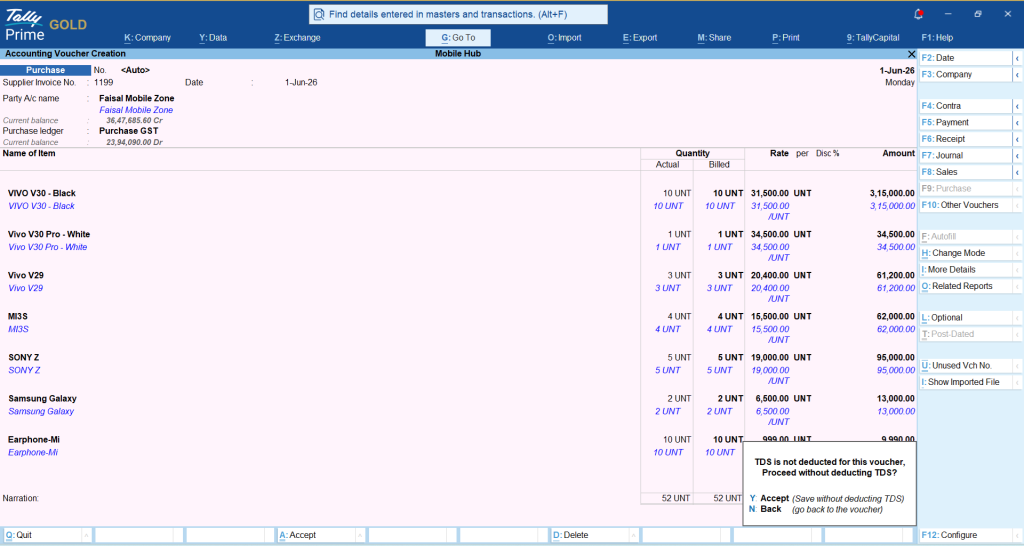
Task: Switch to F8: Sales voucher
Action: pyautogui.click(x=965, y=172)
